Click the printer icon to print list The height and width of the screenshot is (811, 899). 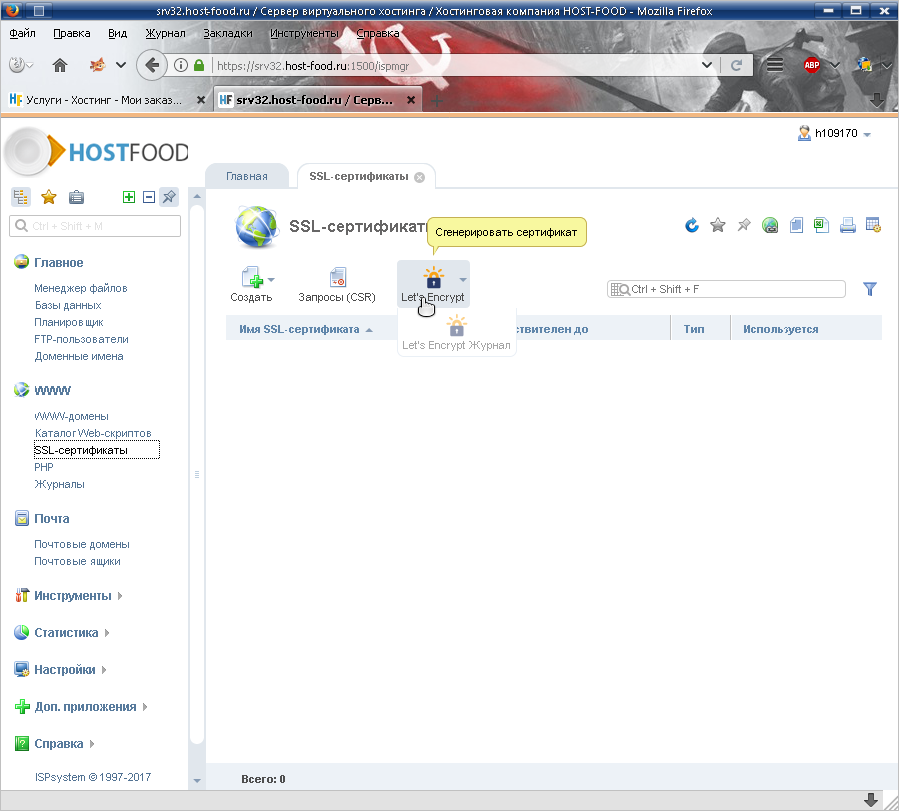coord(847,225)
